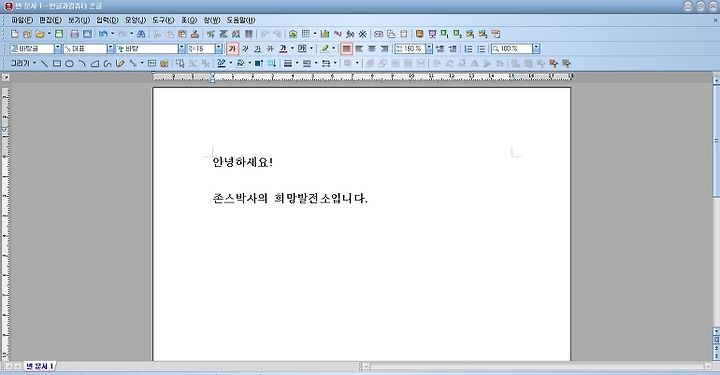Screen dimensions: 720x375
Task: Open the 편집(E) menu
Action: pyautogui.click(x=51, y=20)
